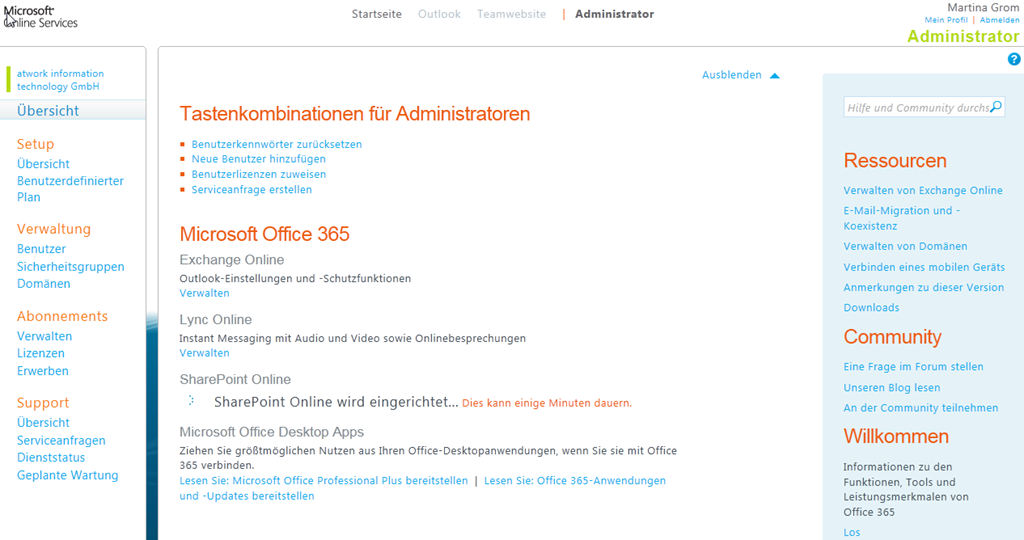Click the Community heading in right panel
This screenshot has width=1024, height=540.
892,337
